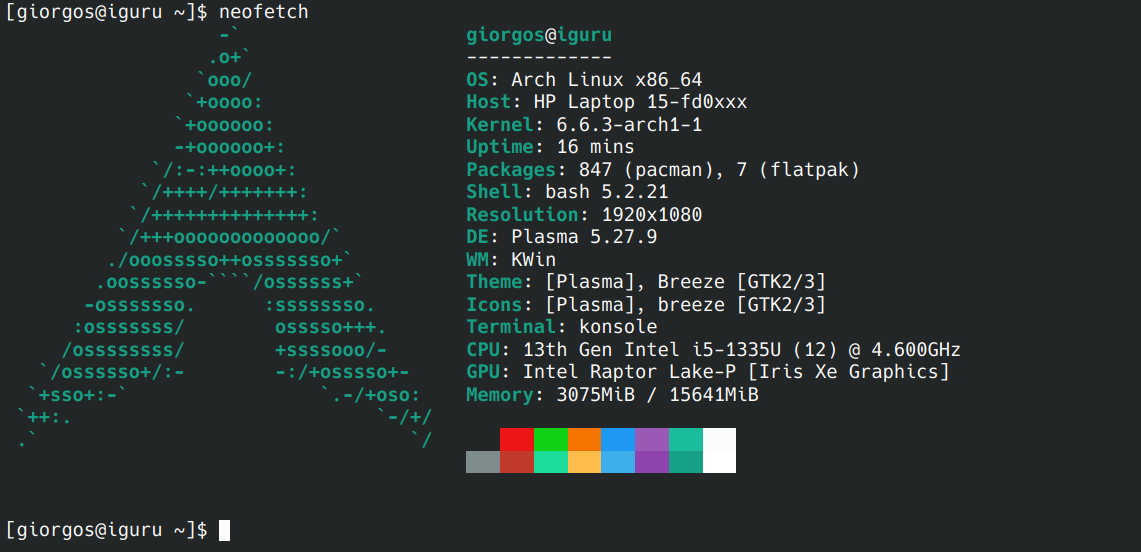Click the lowercase breeze [GTK2/3] icons value

742,305
